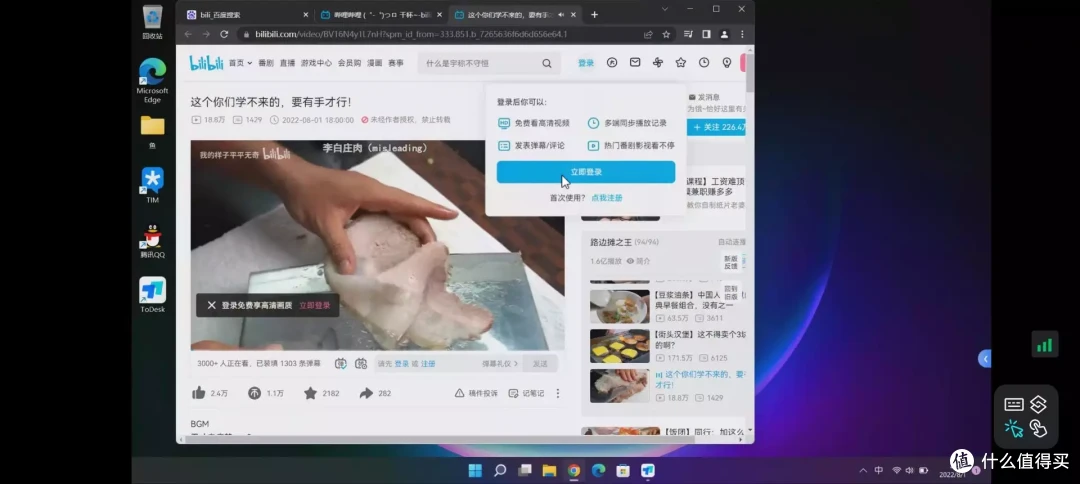Open the 番剧 nav item
Screen dimensions: 1080x484
(x=266, y=63)
